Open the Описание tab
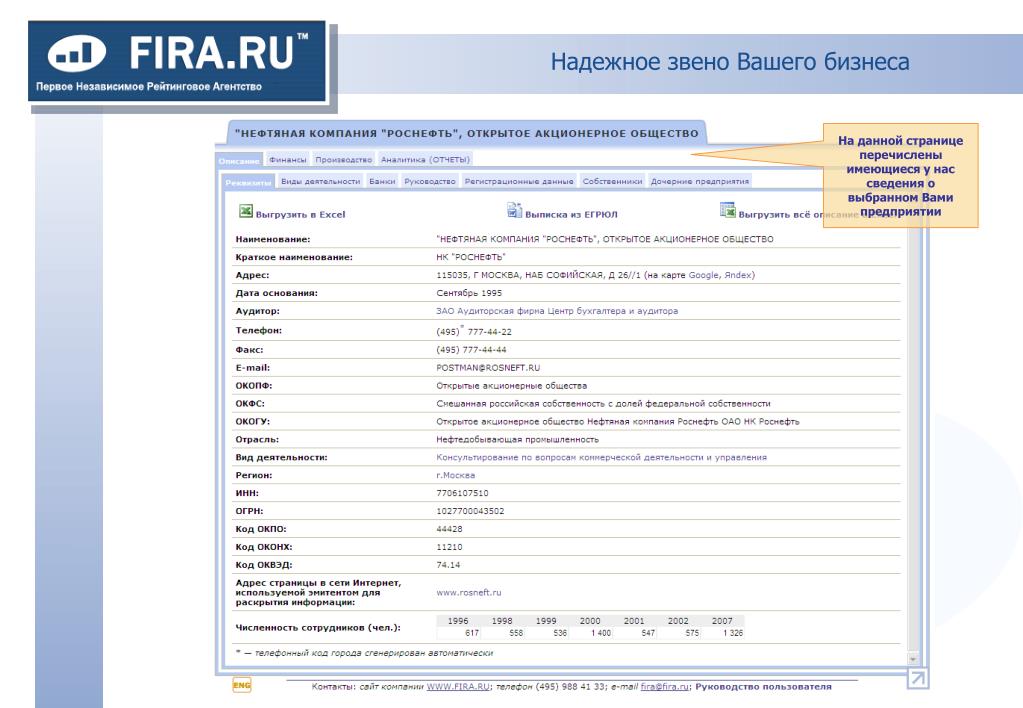 point(239,161)
